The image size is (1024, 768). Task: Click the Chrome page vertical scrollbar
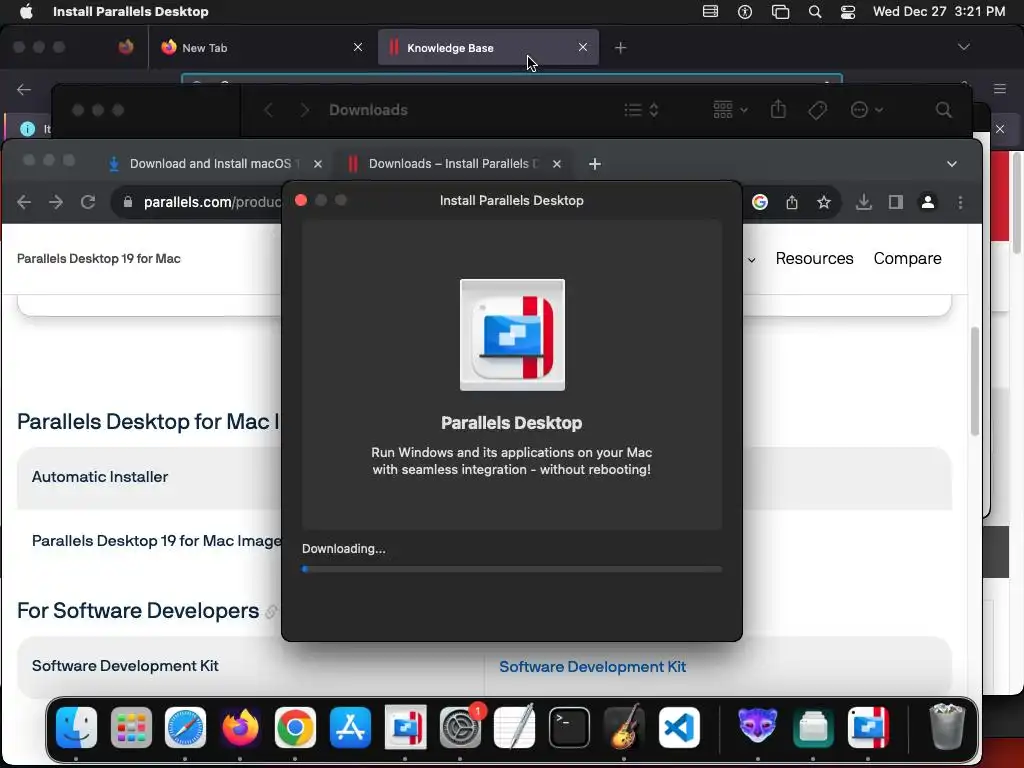pyautogui.click(x=974, y=381)
